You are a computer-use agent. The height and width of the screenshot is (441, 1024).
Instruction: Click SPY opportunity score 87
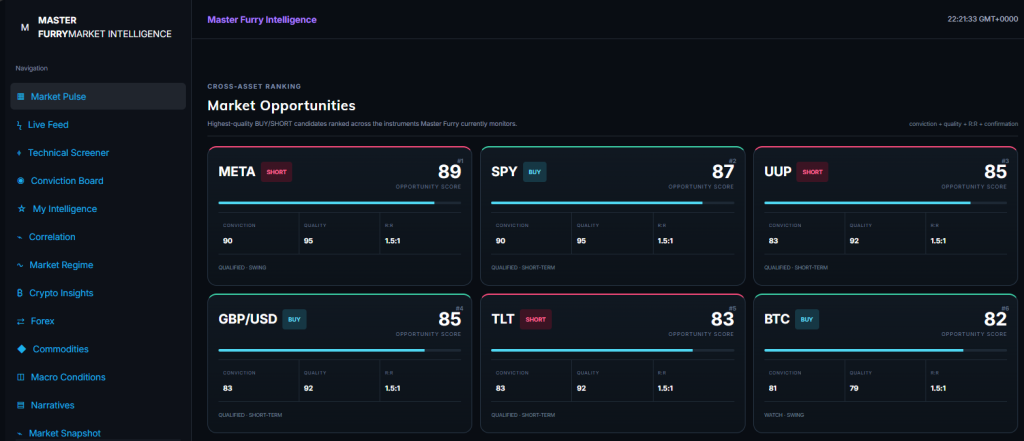[x=722, y=172]
